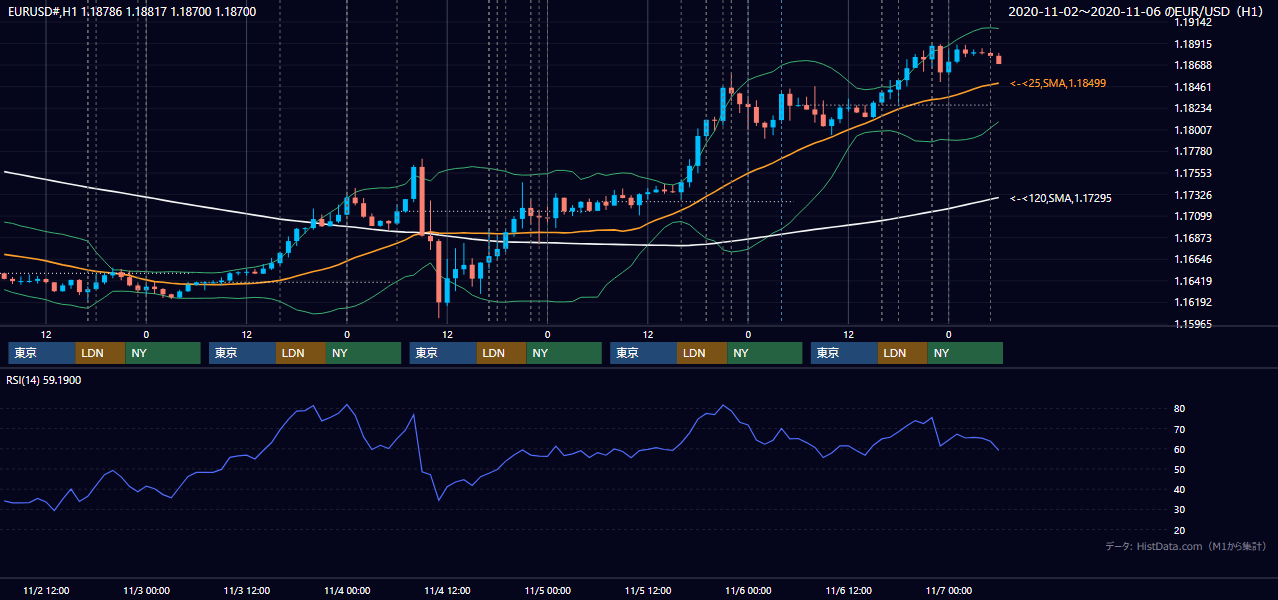The height and width of the screenshot is (600, 1278).
Task: Select time axis label 11/7 00:00
Action: 949,590
